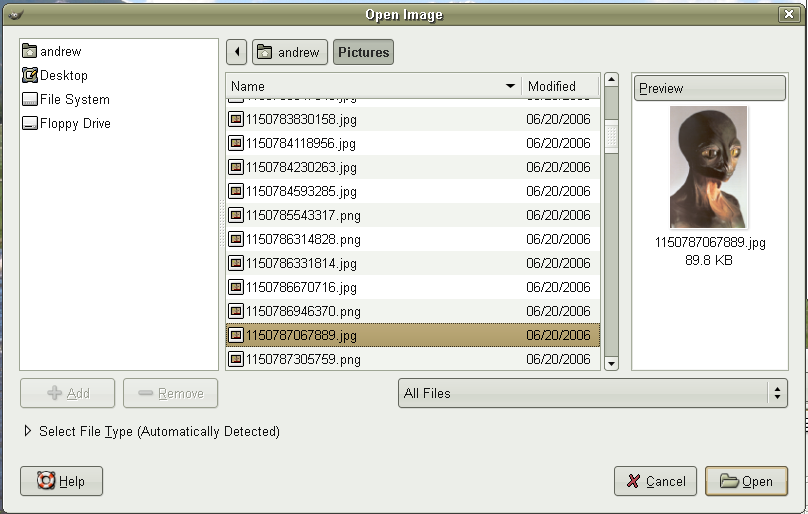Click the preview image thumbnail
The width and height of the screenshot is (808, 514).
coord(708,167)
